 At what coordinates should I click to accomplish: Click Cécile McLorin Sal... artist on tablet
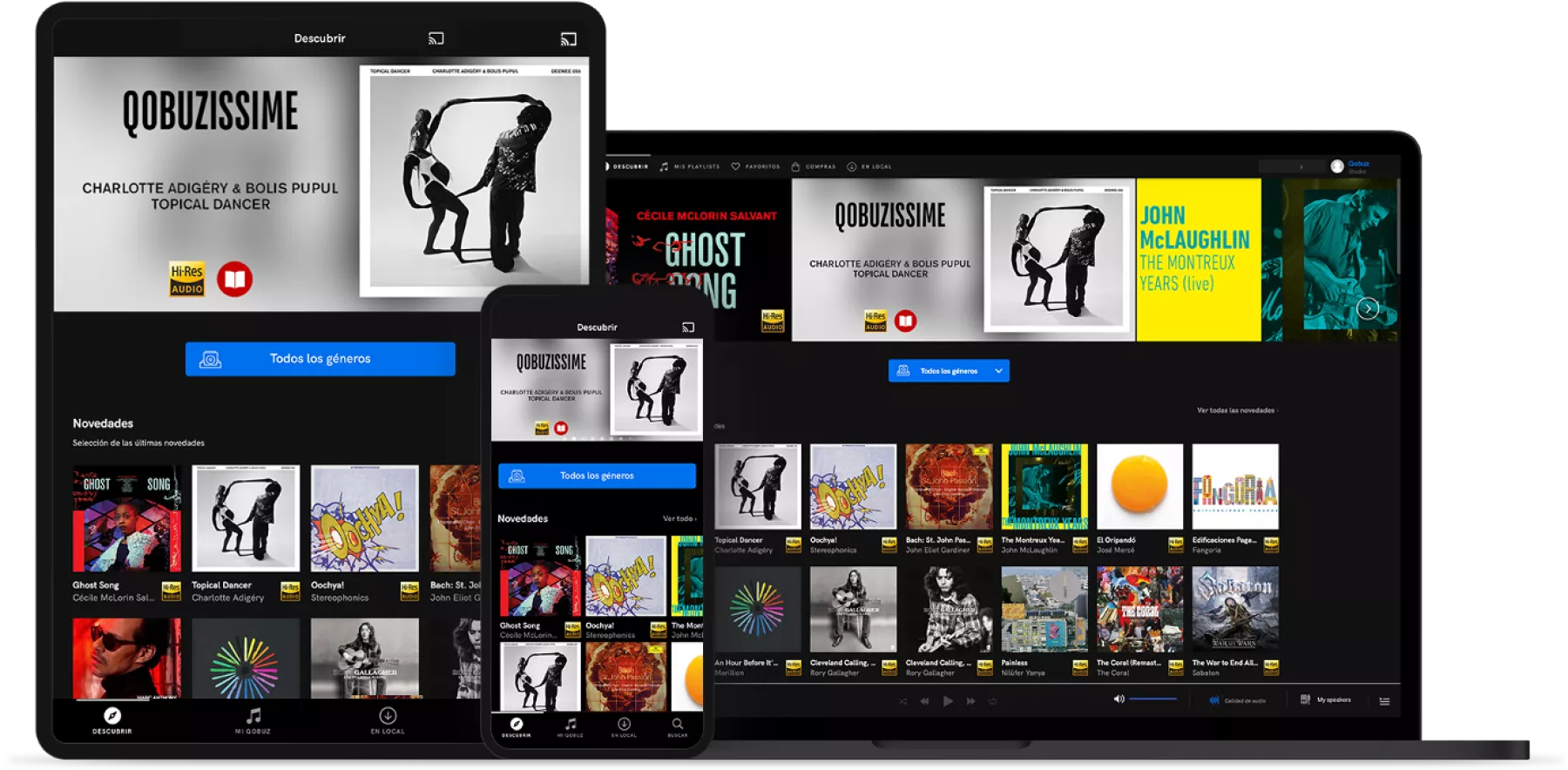click(x=113, y=598)
